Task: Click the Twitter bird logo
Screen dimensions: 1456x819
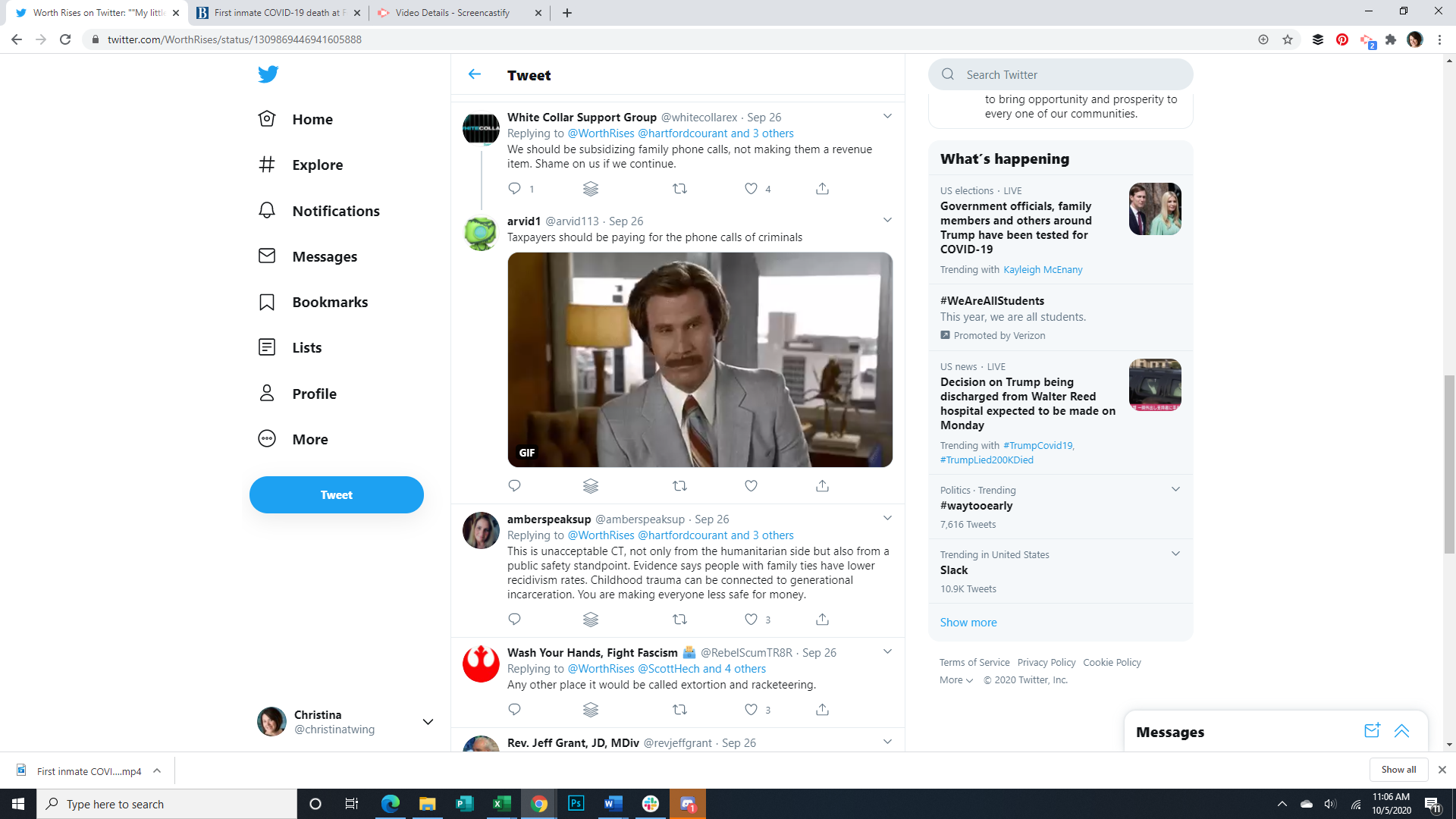Action: pyautogui.click(x=268, y=74)
